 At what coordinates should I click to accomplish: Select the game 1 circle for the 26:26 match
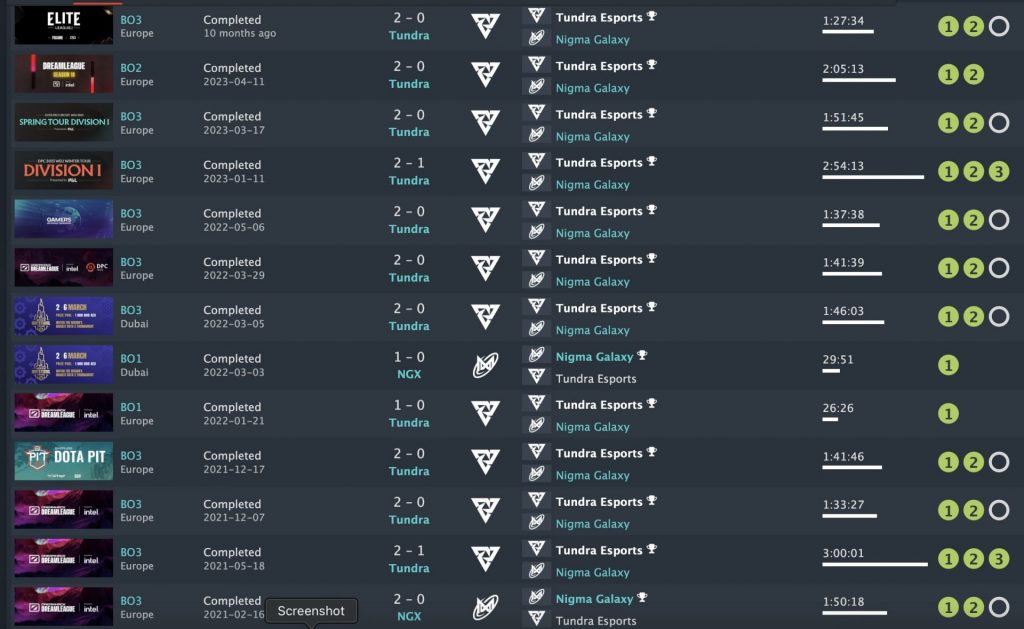(948, 414)
